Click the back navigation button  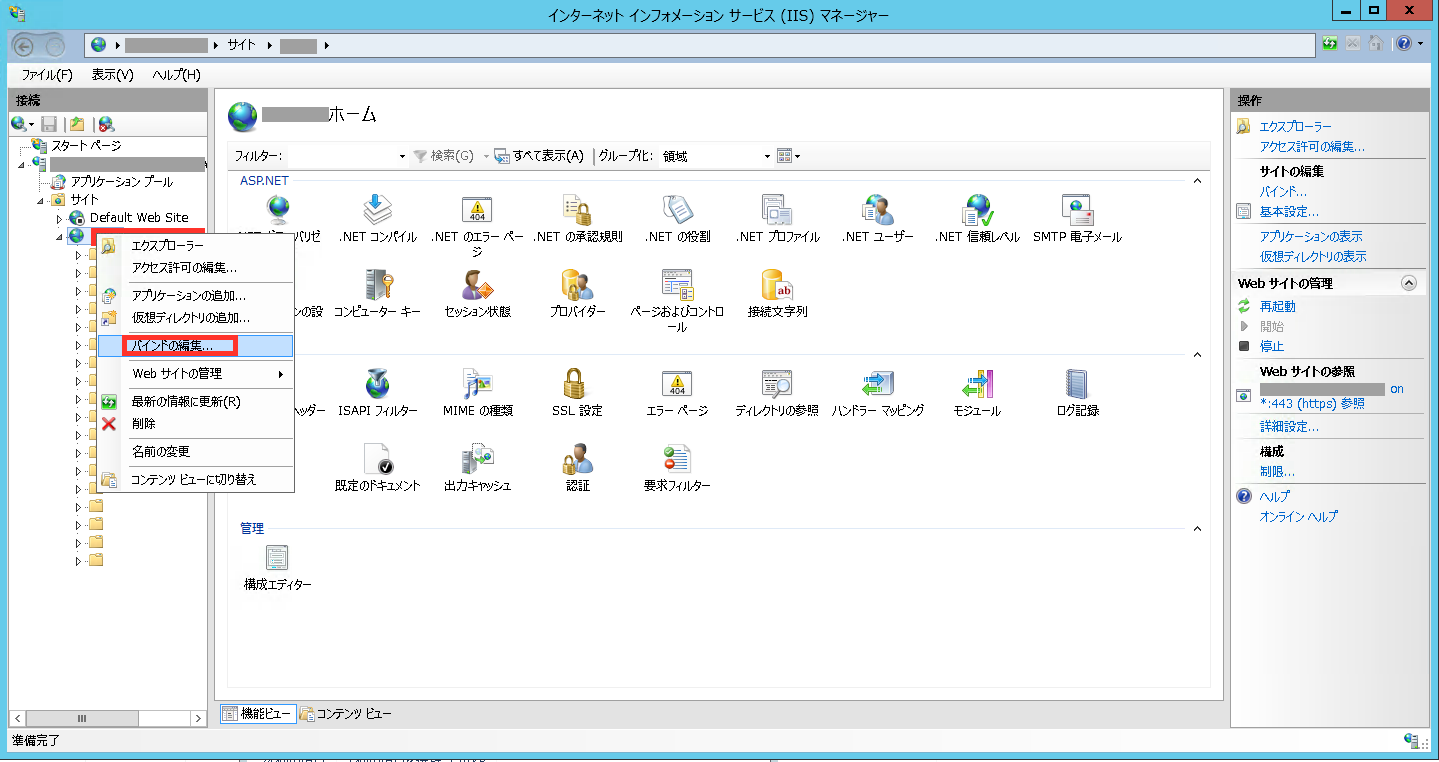click(x=24, y=45)
